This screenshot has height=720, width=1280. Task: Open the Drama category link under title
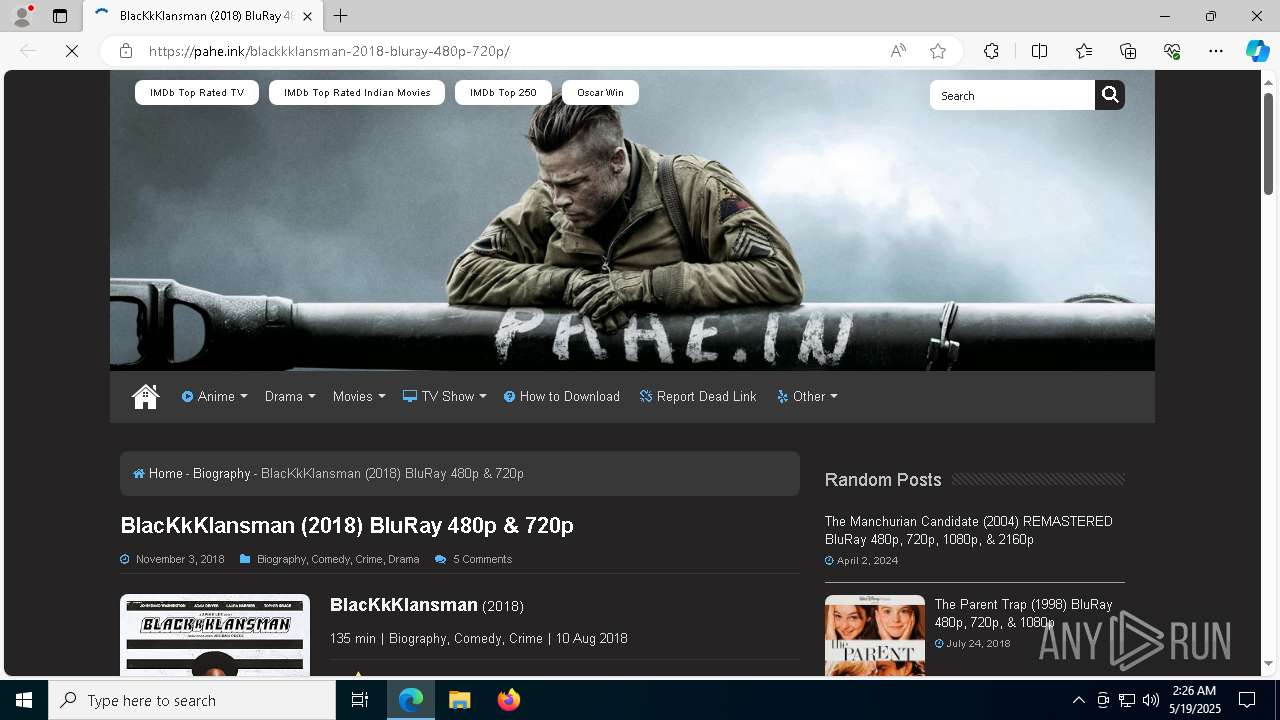tap(404, 559)
